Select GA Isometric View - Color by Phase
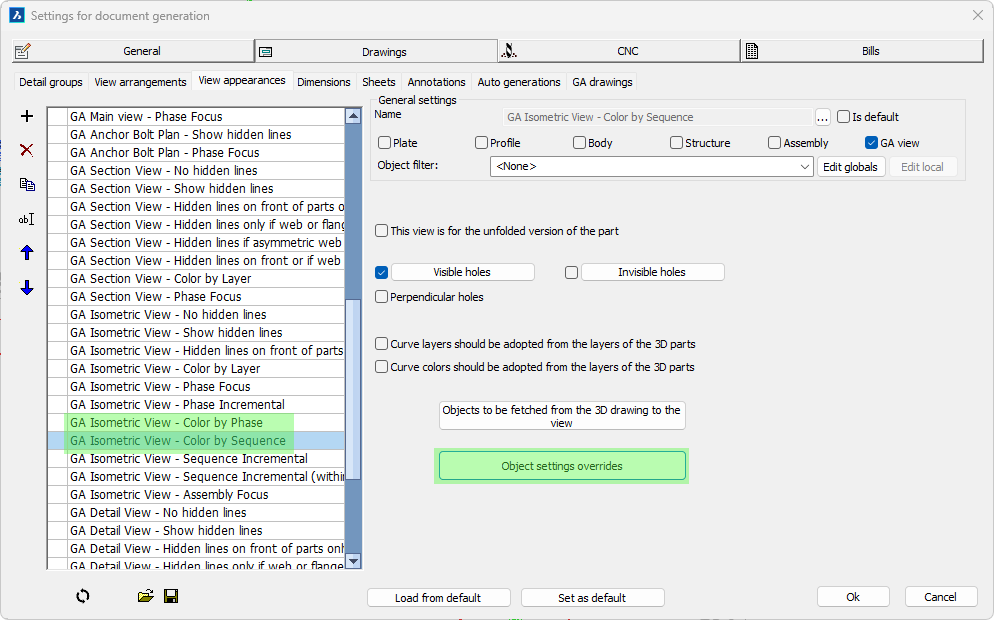The width and height of the screenshot is (994, 620). tap(166, 423)
